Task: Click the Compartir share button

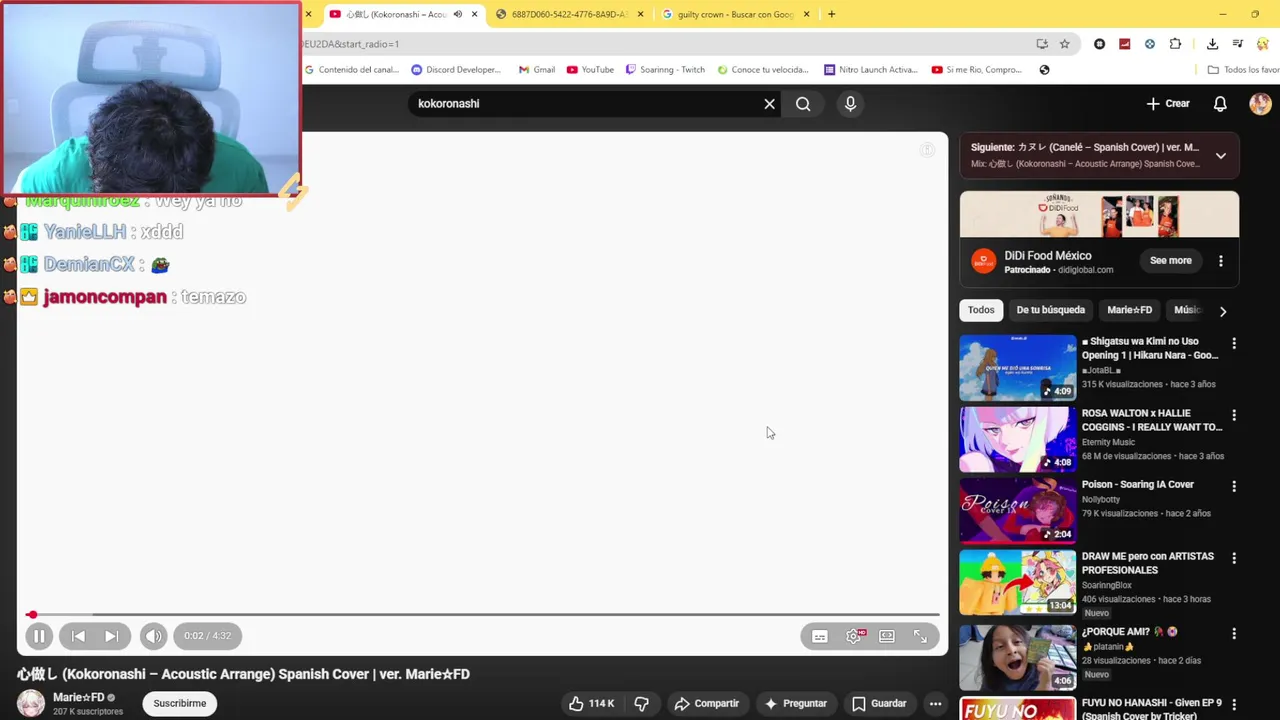Action: pos(706,704)
